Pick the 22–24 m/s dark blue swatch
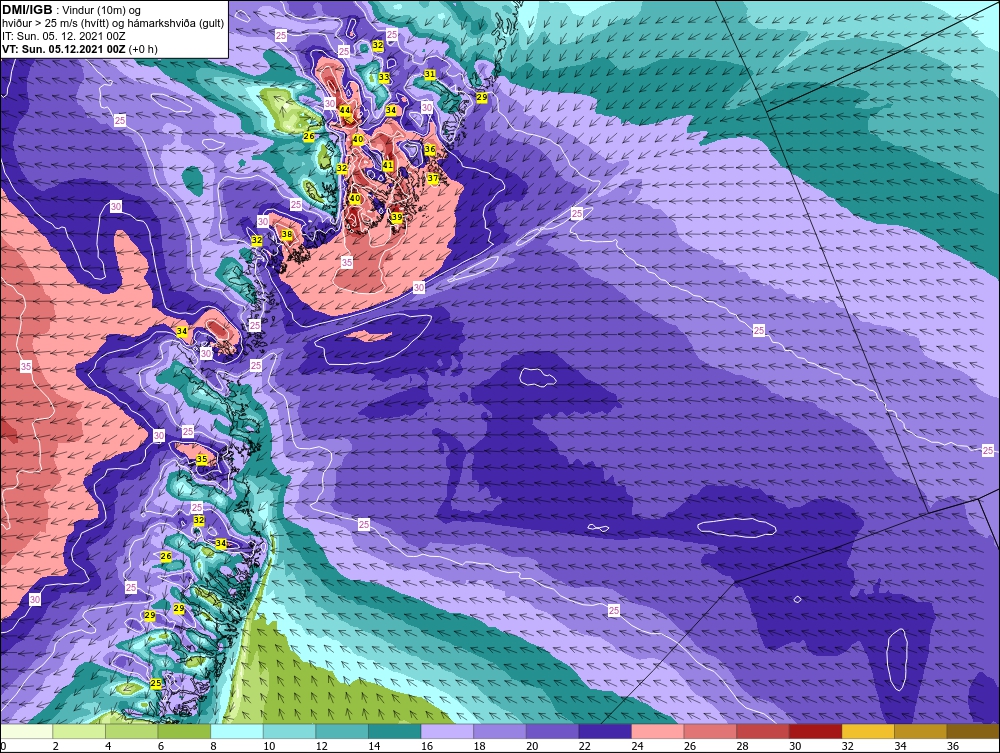The width and height of the screenshot is (1000, 753). pos(605,731)
